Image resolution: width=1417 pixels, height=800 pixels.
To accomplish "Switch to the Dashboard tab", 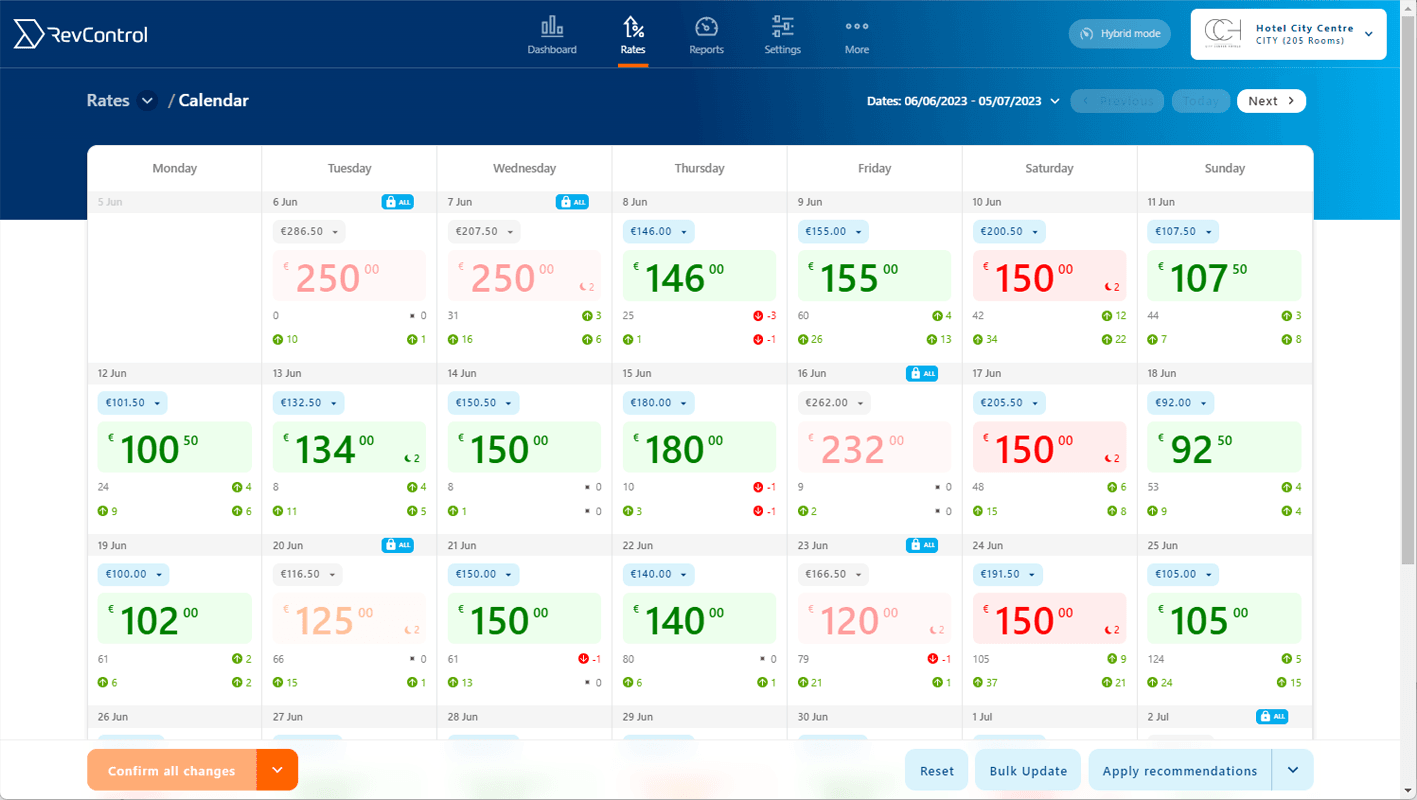I will coord(552,35).
